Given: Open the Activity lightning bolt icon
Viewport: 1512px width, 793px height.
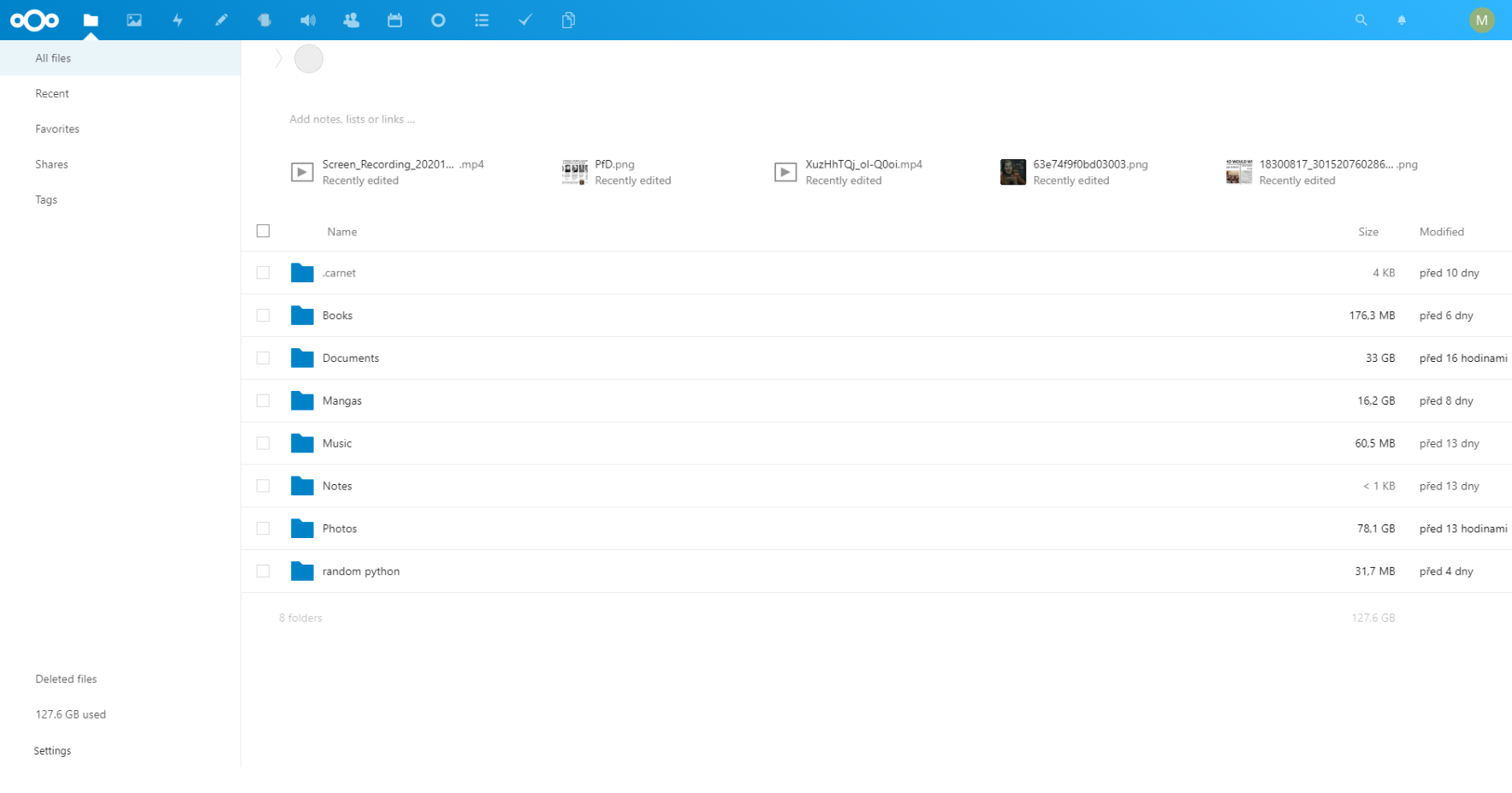Looking at the screenshot, I should 178,20.
